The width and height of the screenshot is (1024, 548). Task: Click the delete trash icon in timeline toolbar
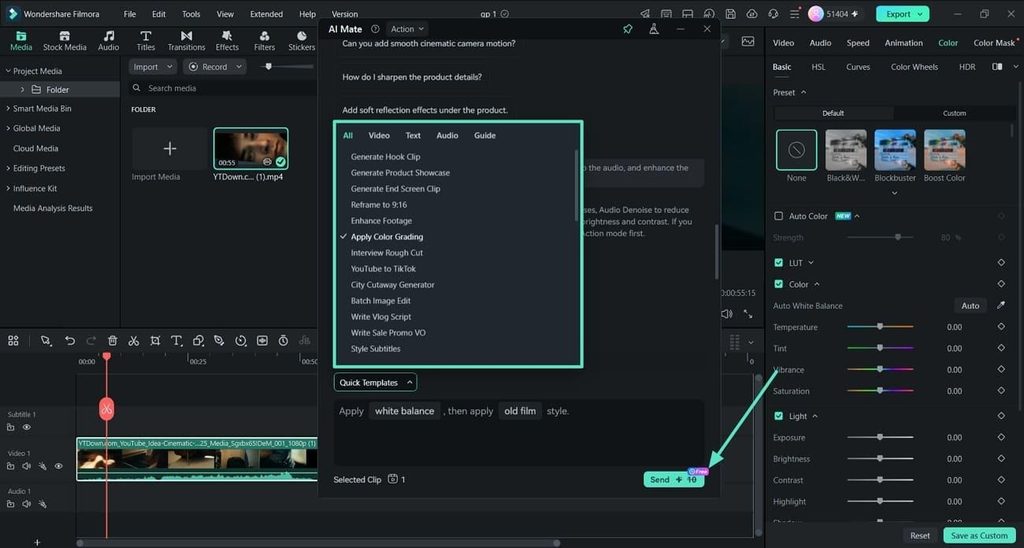[112, 340]
